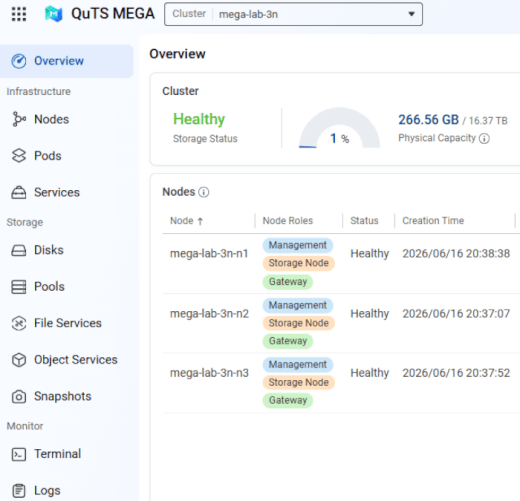
Task: Click the File Services icon
Action: (19, 323)
